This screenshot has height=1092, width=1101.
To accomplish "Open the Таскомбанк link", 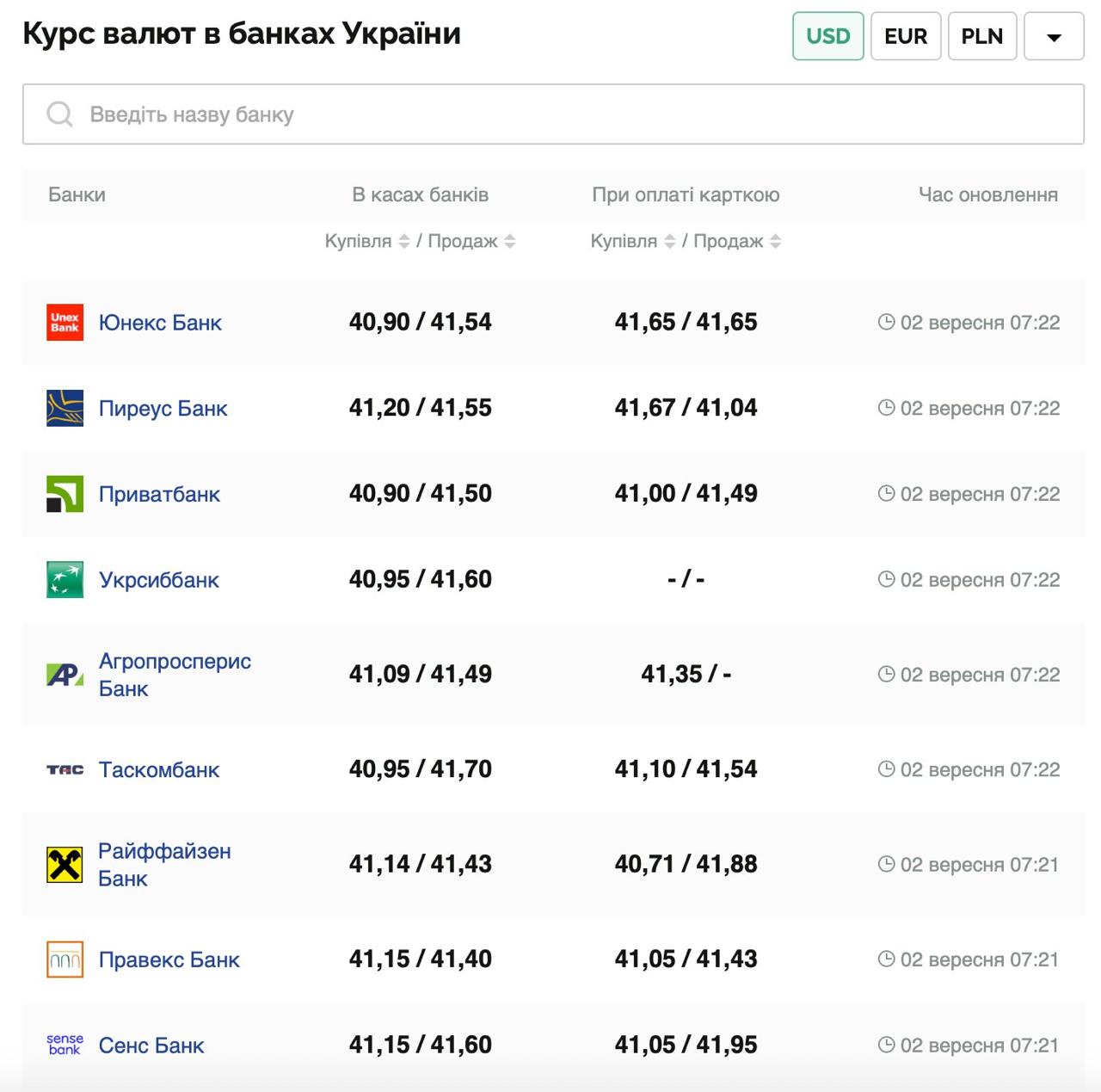I will (159, 769).
